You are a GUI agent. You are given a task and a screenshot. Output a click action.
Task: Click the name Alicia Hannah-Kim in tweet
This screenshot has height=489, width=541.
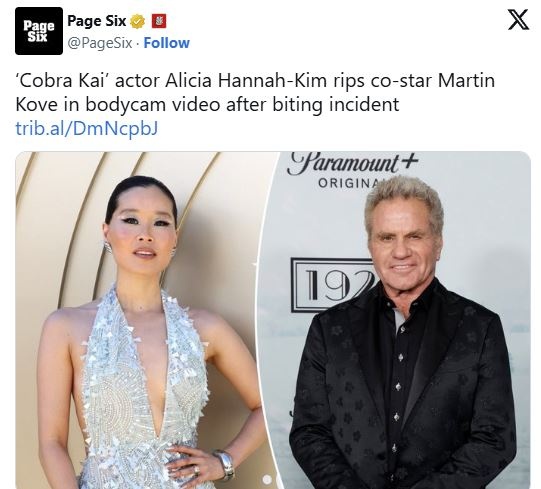(246, 80)
